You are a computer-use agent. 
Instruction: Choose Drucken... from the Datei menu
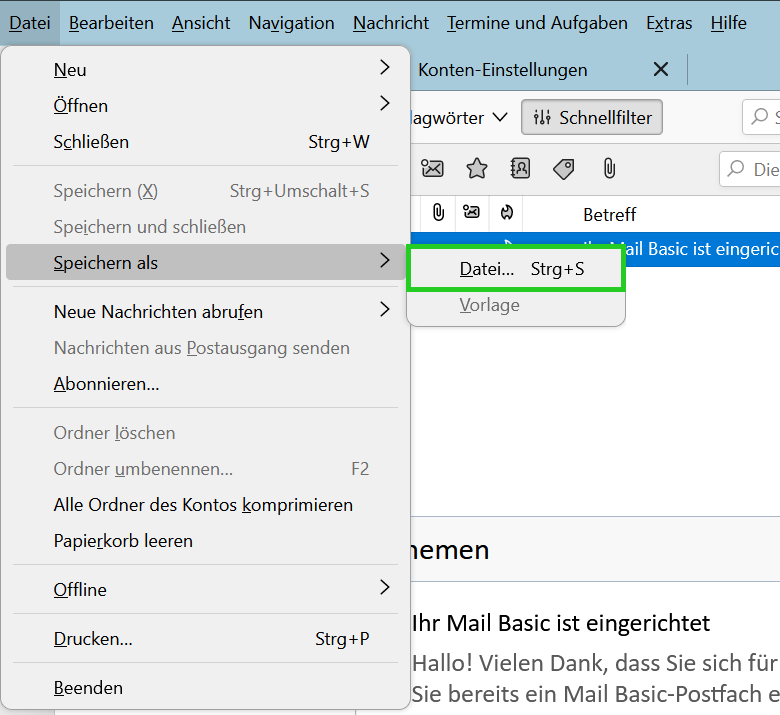click(205, 638)
